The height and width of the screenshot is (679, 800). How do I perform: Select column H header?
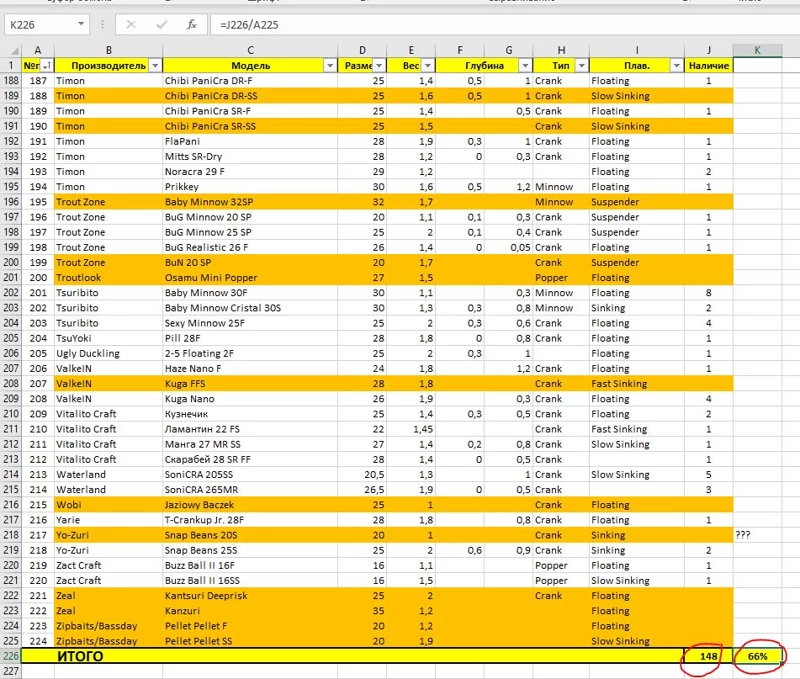561,50
